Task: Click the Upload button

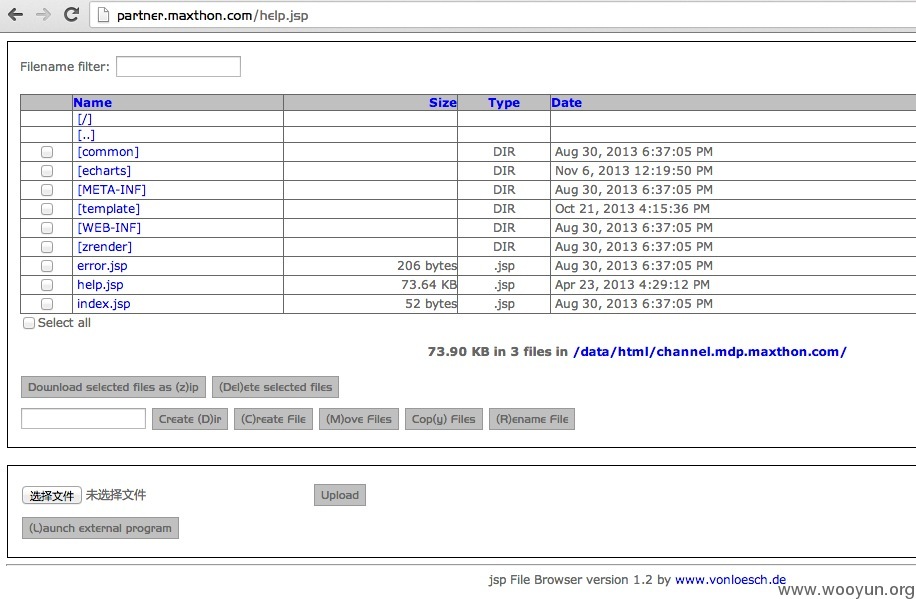Action: pos(340,495)
